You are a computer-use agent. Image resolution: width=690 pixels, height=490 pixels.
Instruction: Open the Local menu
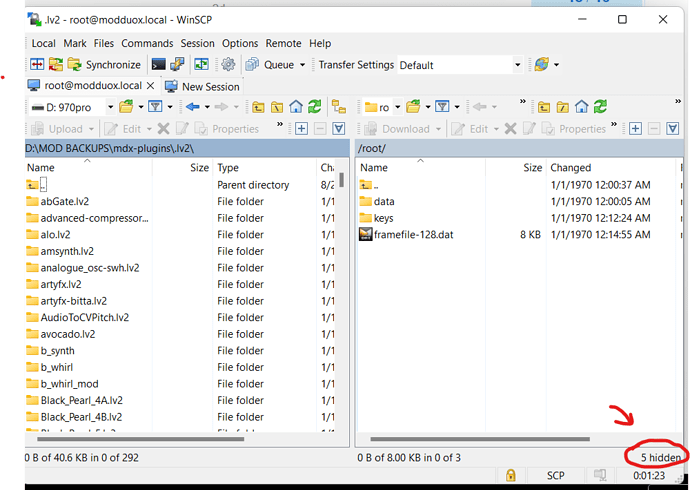43,43
